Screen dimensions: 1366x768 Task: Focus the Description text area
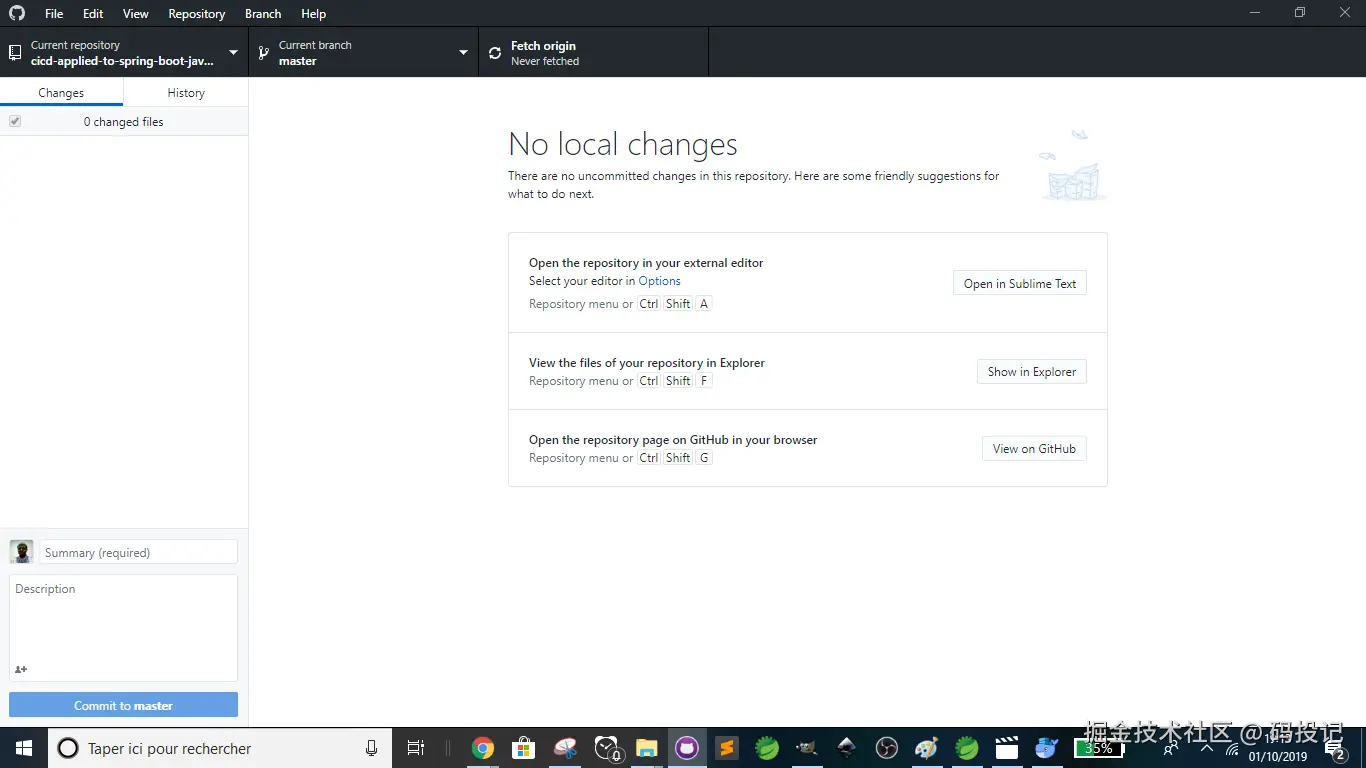124,628
